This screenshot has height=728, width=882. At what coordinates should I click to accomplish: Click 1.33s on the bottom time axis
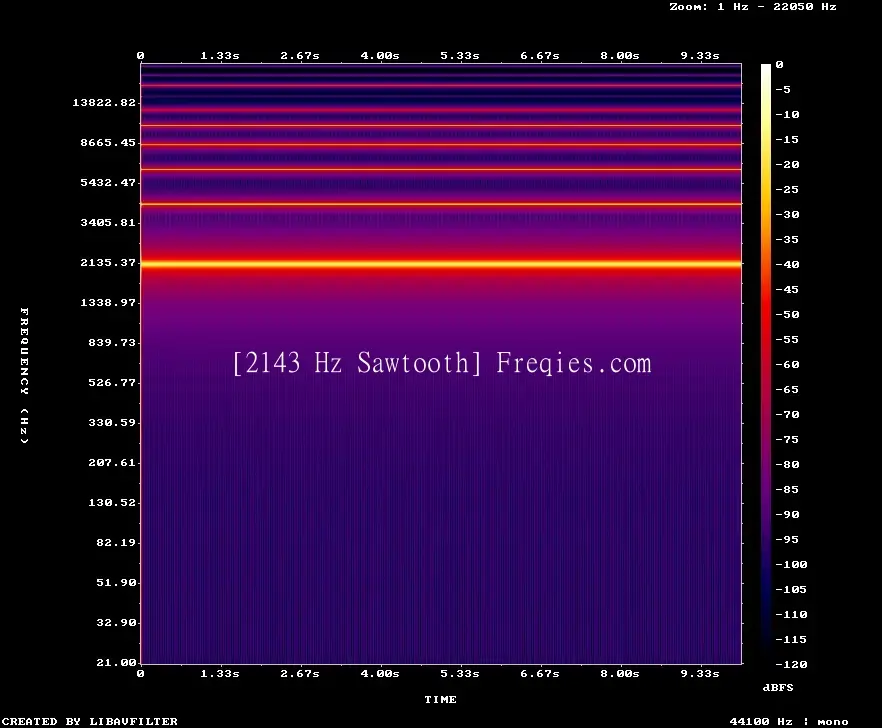[220, 673]
